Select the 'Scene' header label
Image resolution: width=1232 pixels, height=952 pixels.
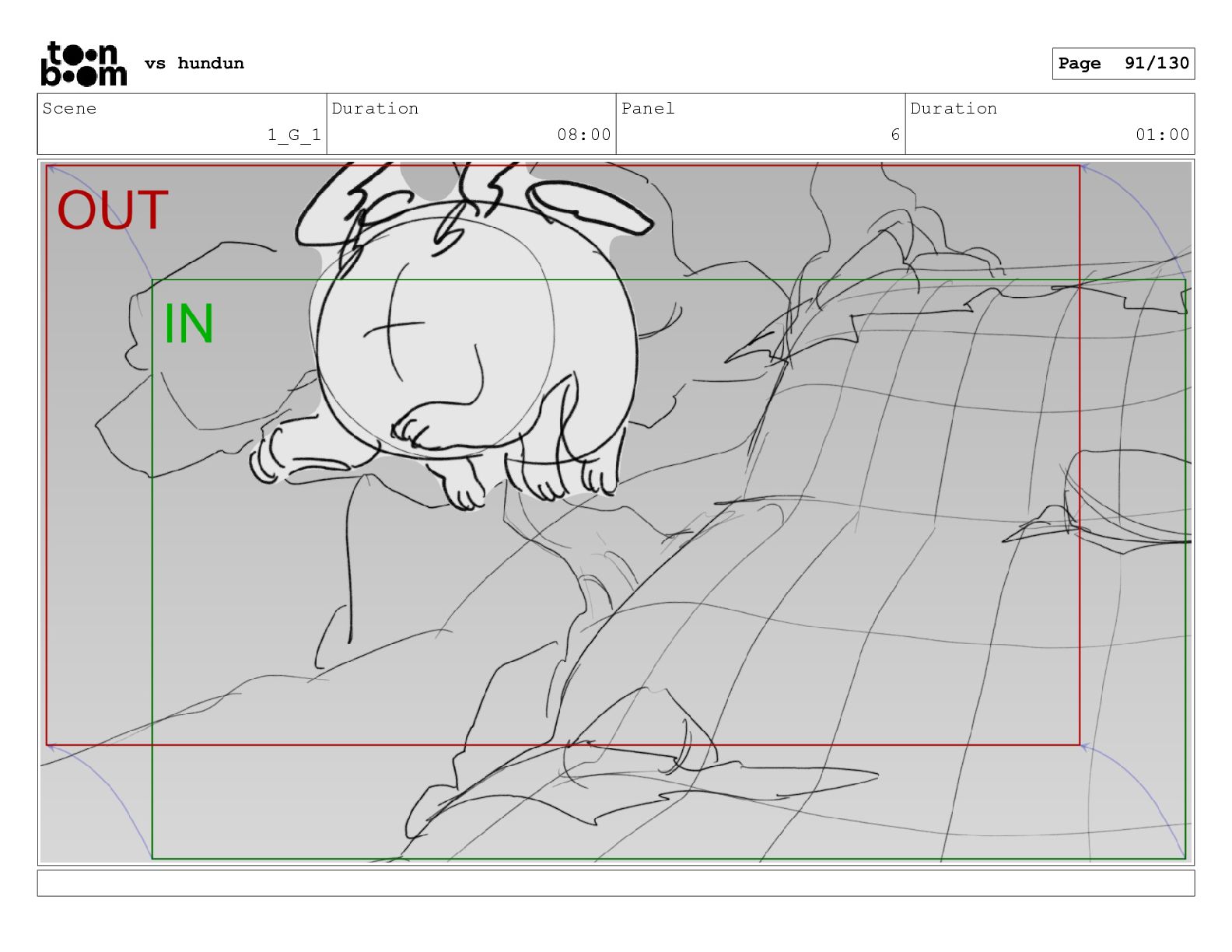[69, 109]
